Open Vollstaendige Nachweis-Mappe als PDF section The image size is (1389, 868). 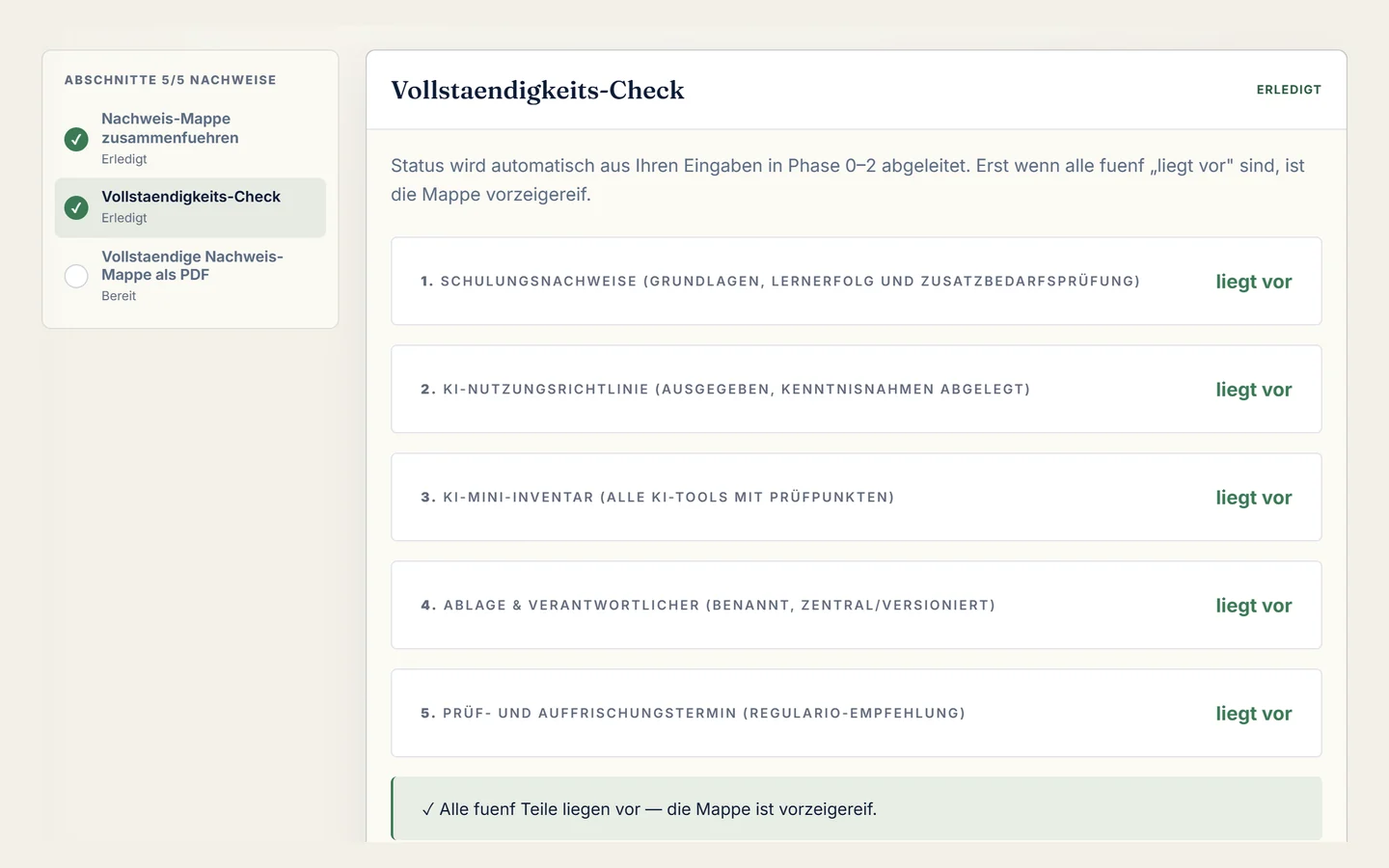pyautogui.click(x=190, y=276)
